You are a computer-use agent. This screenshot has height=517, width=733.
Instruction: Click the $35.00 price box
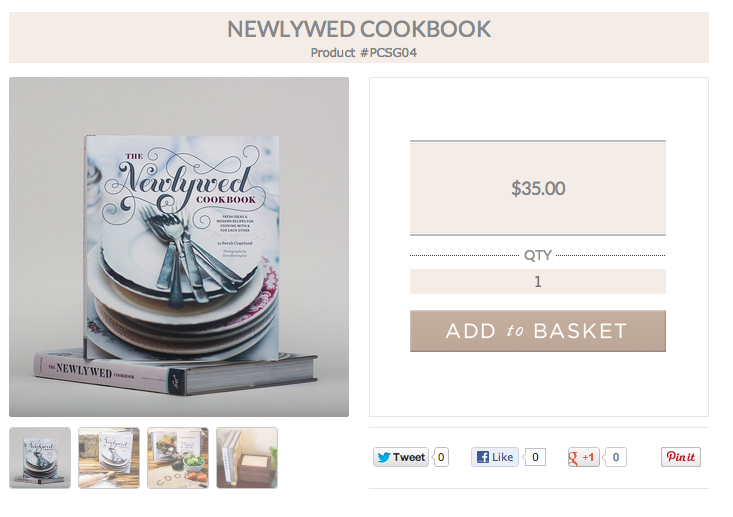coord(538,188)
